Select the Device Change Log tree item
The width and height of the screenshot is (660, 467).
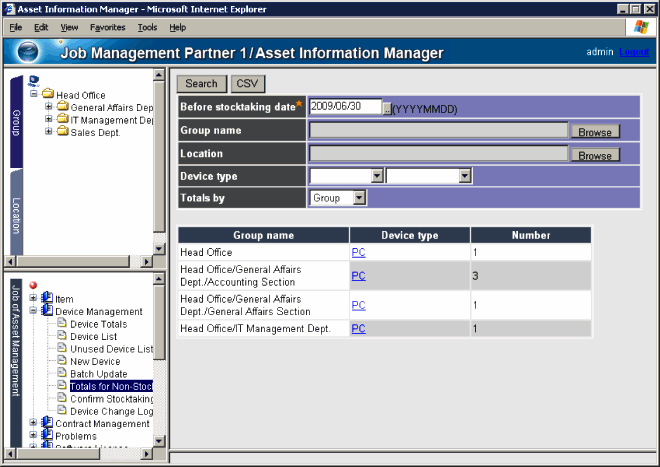click(x=112, y=411)
